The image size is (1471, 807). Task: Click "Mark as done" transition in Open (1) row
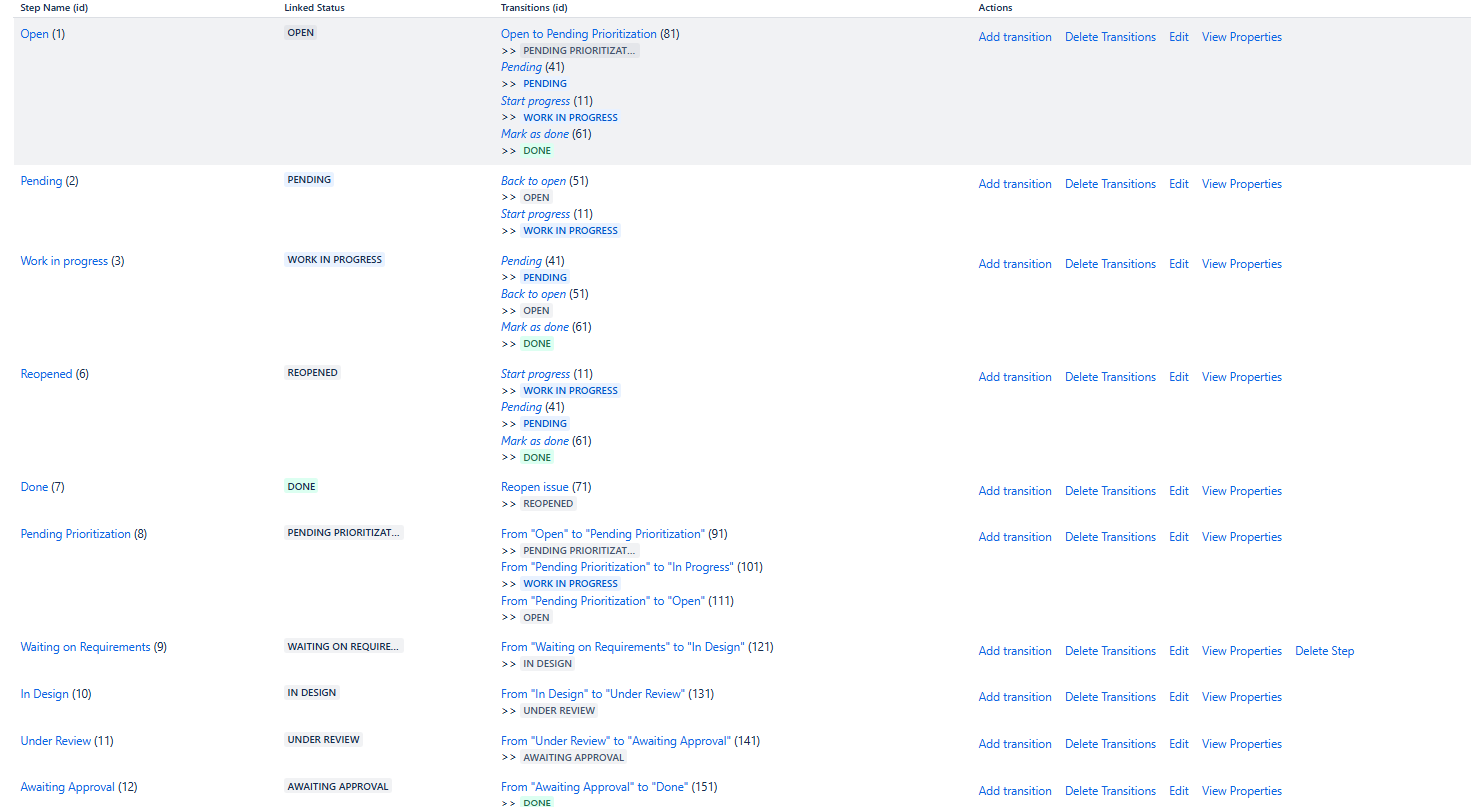[535, 134]
